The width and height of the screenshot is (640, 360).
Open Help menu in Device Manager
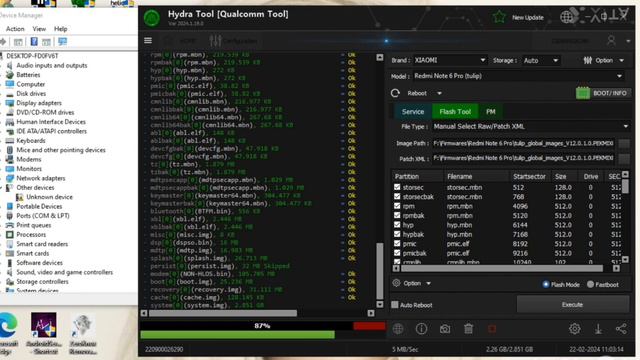[60, 29]
